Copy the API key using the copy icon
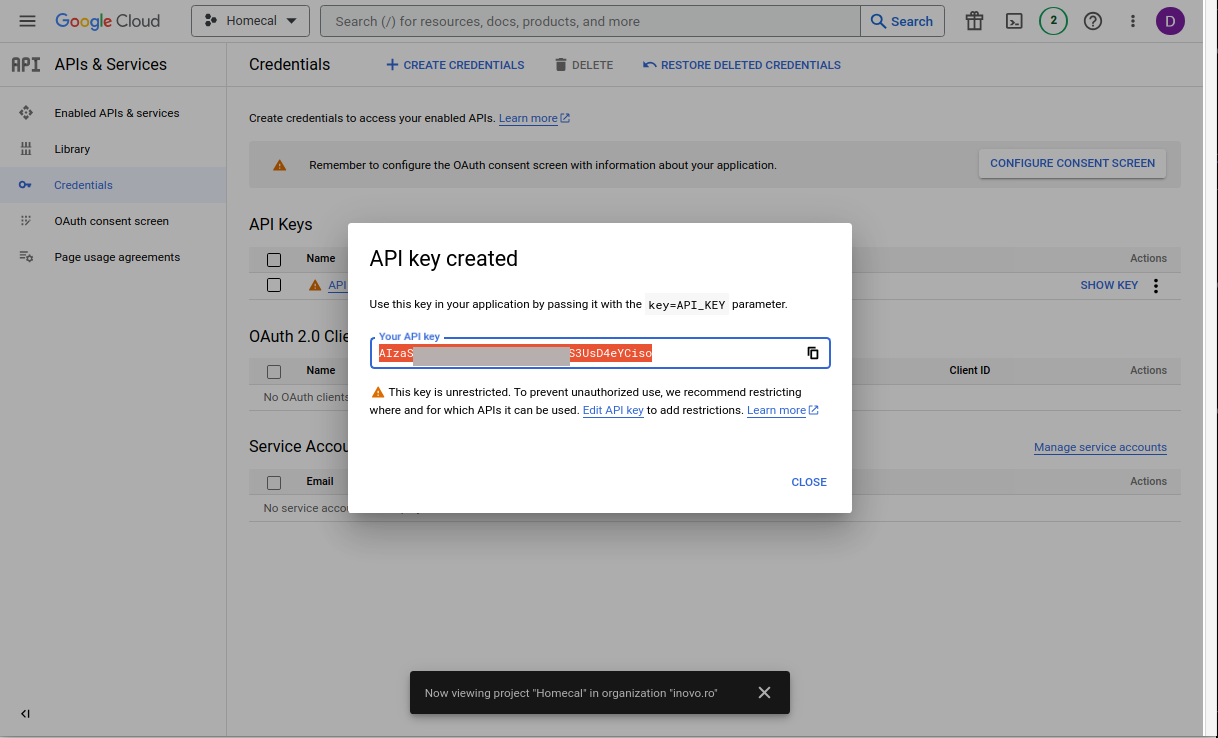Viewport: 1218px width, 738px height. 812,352
